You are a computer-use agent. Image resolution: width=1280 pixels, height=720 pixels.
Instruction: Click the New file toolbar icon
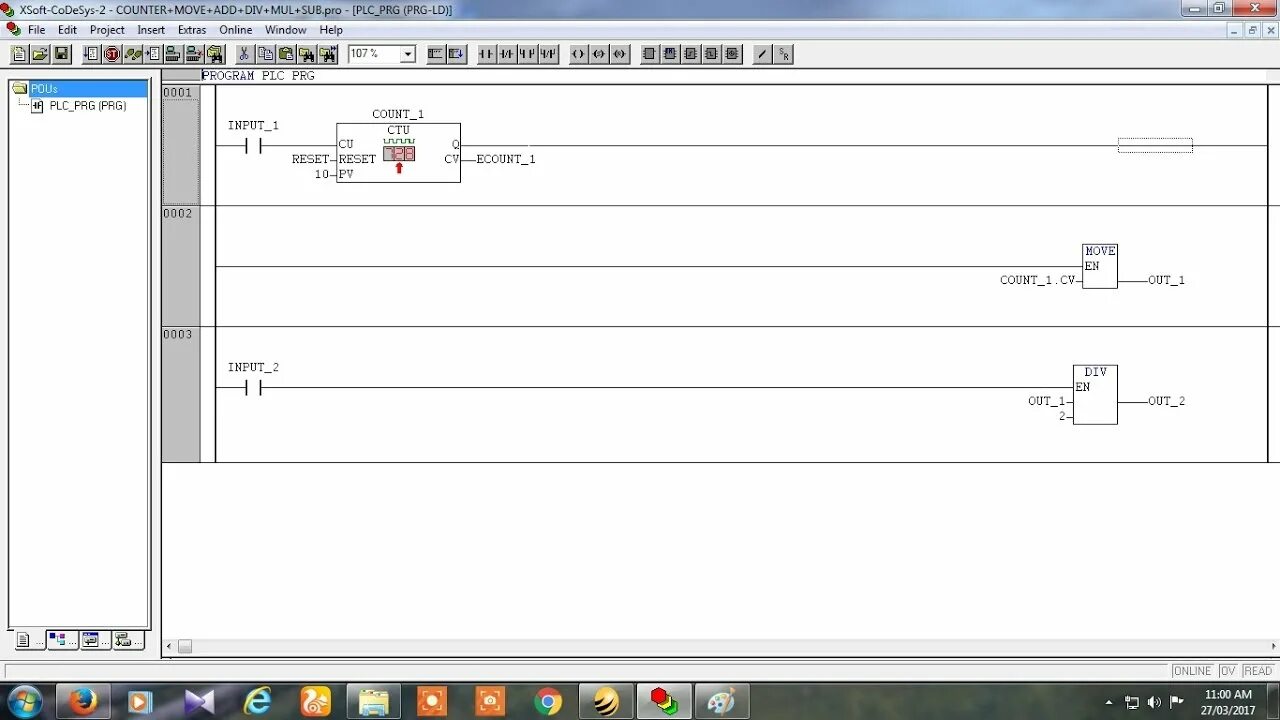[x=19, y=54]
